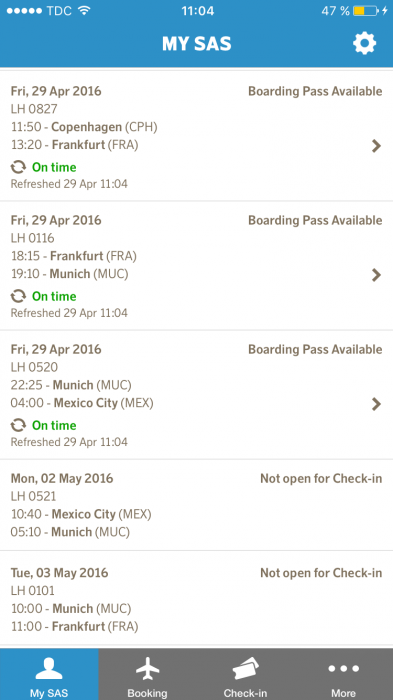Open Boarding Pass Available for LH 0520
Viewport: 393px width, 700px height.
tap(315, 349)
